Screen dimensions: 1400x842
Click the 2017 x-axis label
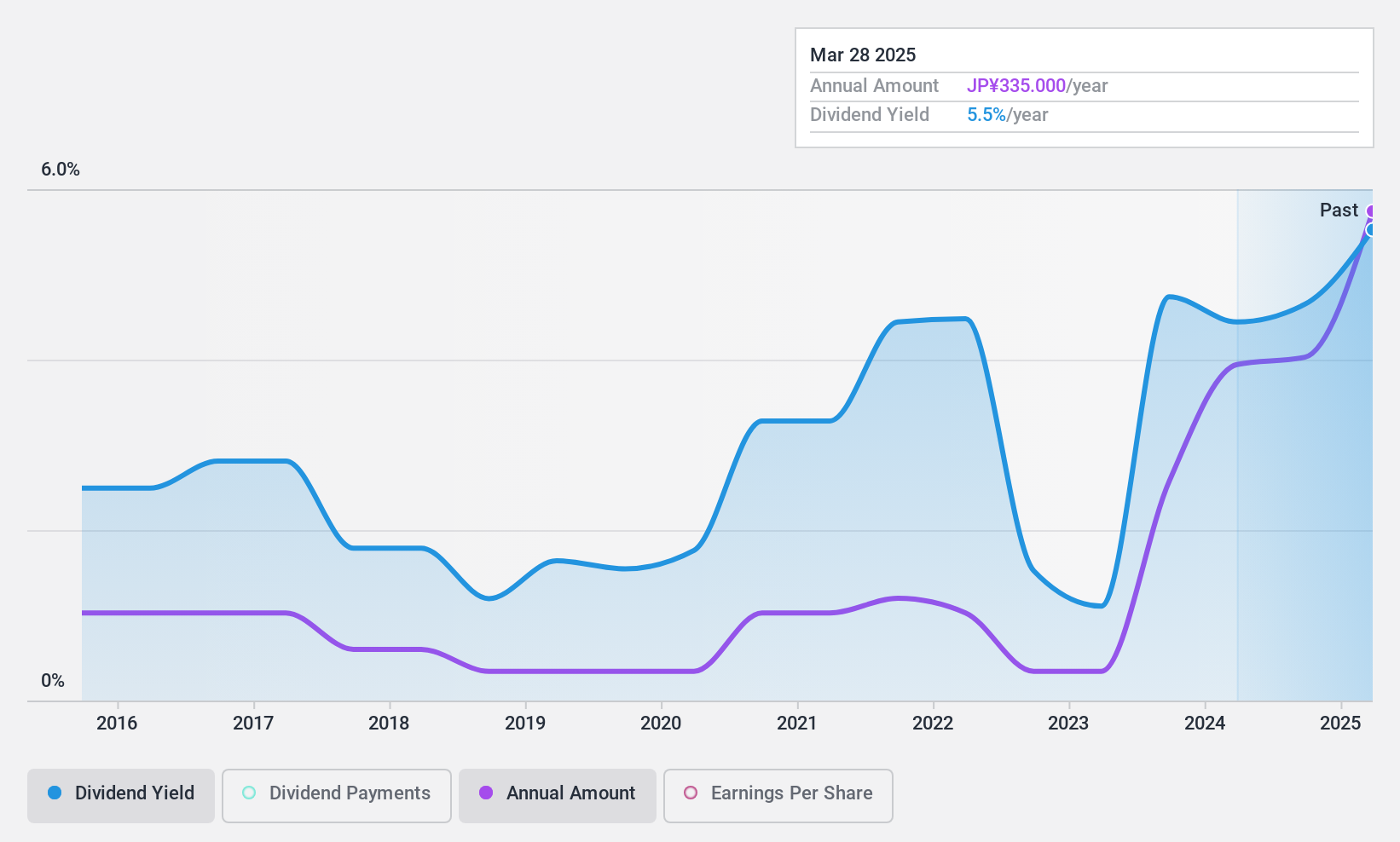point(253,724)
